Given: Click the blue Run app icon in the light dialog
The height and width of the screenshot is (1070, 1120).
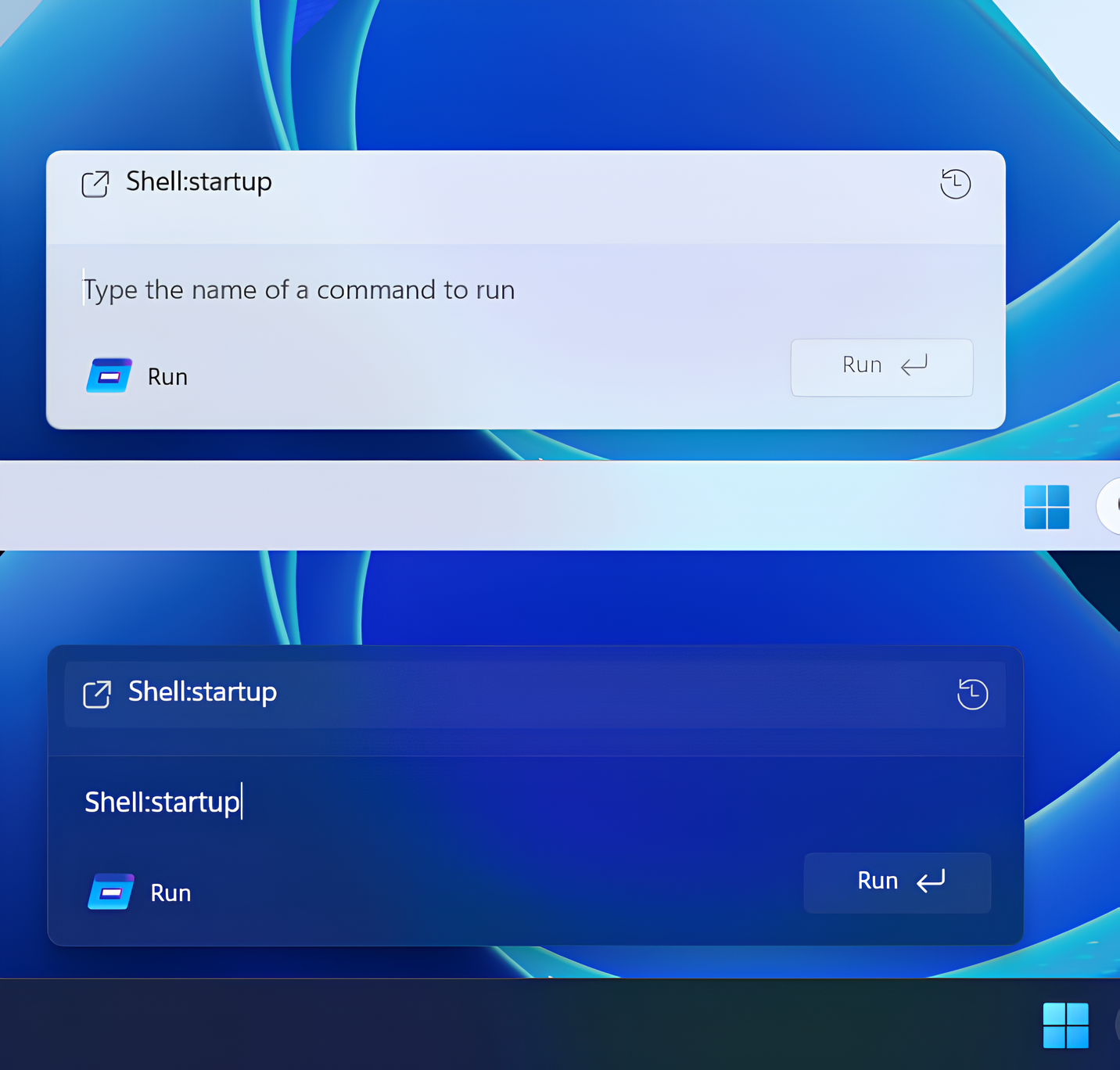Looking at the screenshot, I should (109, 376).
